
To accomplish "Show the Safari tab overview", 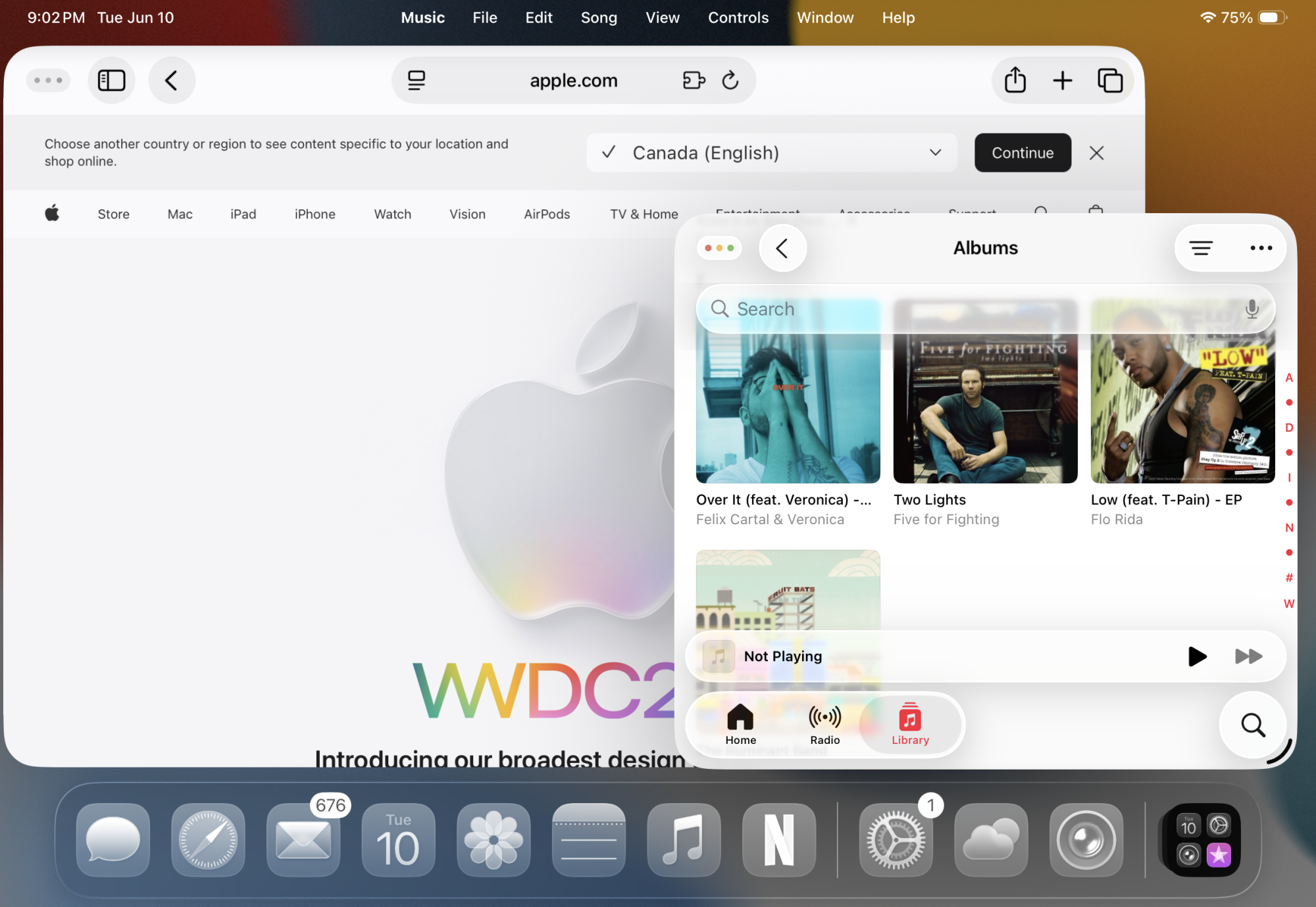I will point(1110,80).
